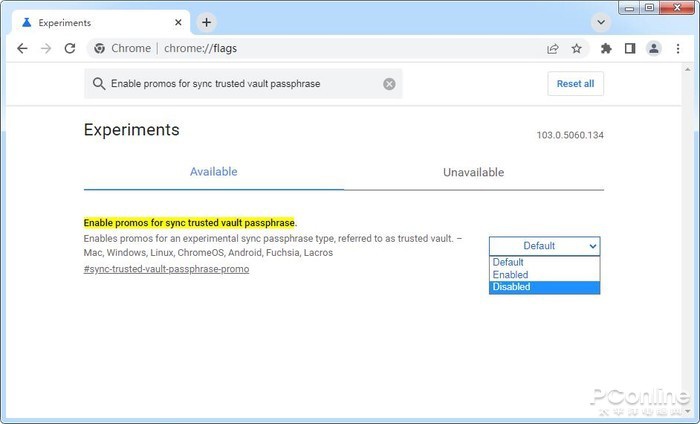Screen dimensions: 700x424
Task: Click the Chrome site info icon
Action: coord(100,48)
